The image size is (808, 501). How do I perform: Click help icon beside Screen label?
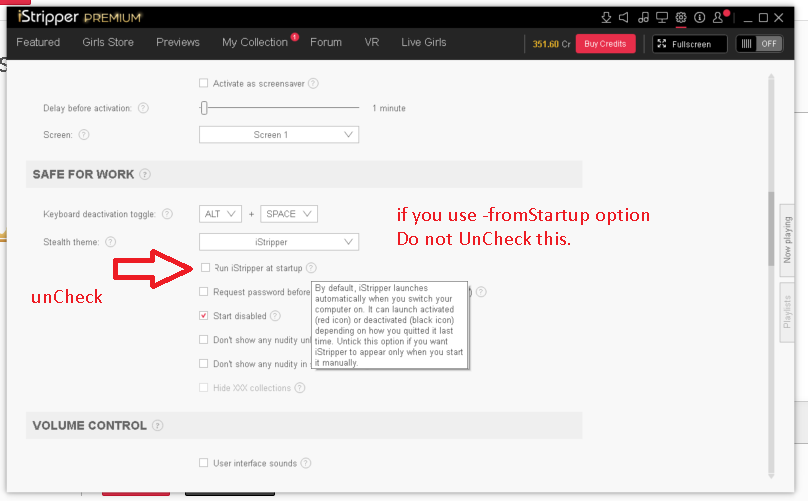(x=84, y=135)
